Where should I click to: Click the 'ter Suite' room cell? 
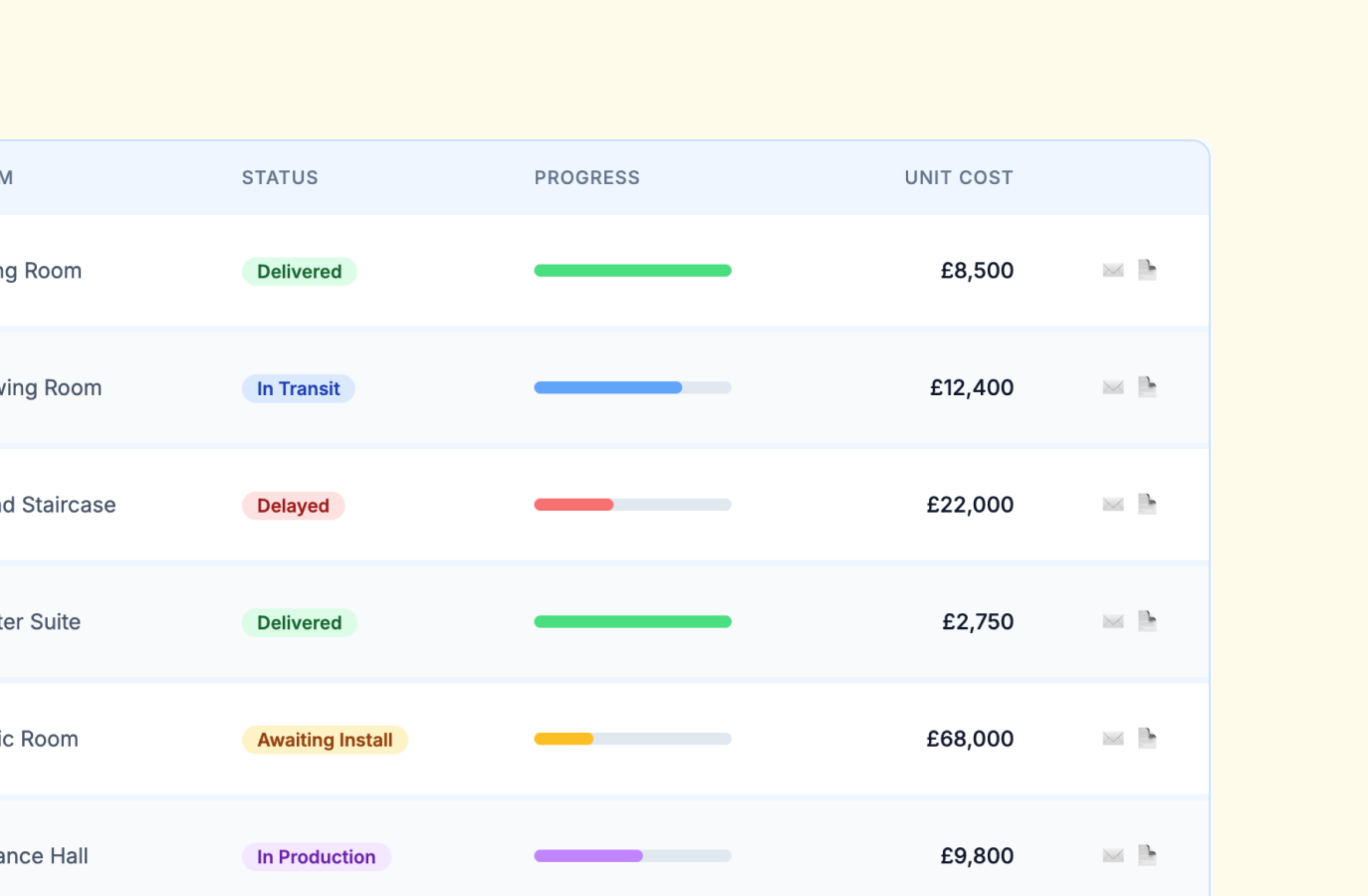pyautogui.click(x=40, y=621)
